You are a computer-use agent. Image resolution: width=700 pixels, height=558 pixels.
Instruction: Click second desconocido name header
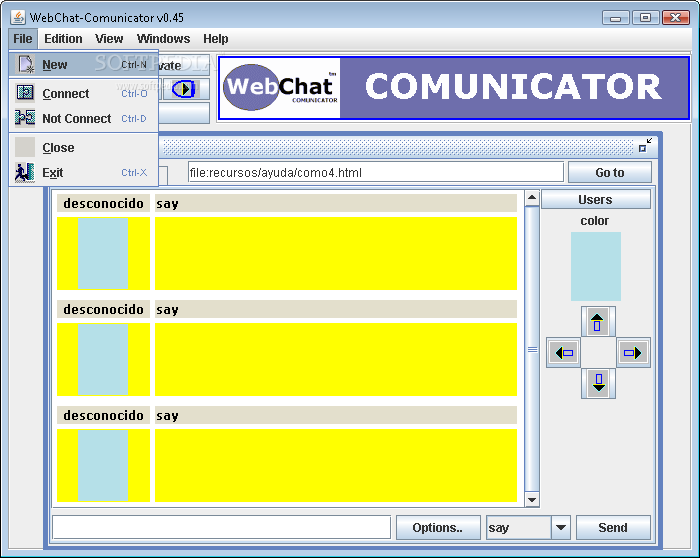click(x=104, y=309)
